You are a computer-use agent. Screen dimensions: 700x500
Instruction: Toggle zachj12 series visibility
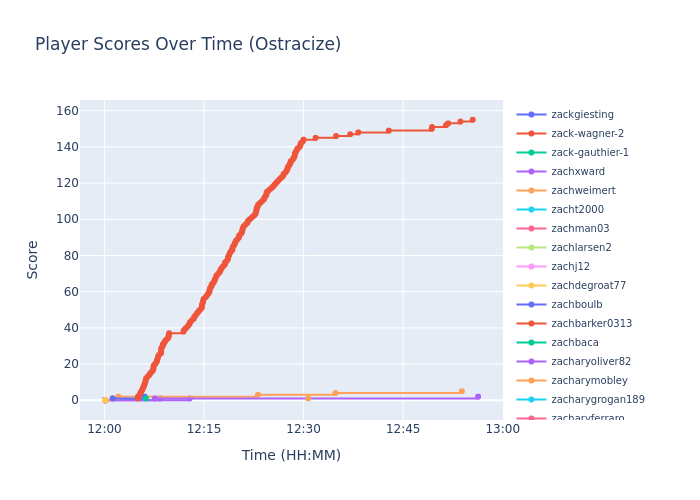pos(569,267)
